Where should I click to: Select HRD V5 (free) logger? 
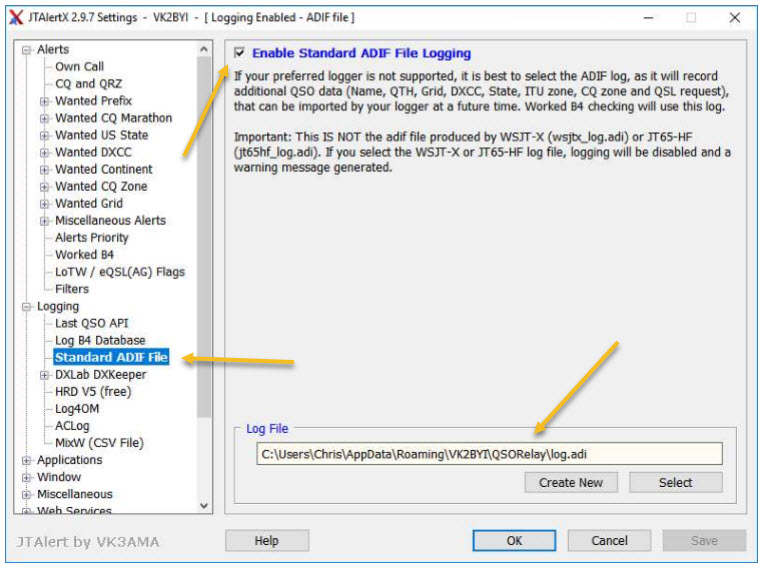93,392
